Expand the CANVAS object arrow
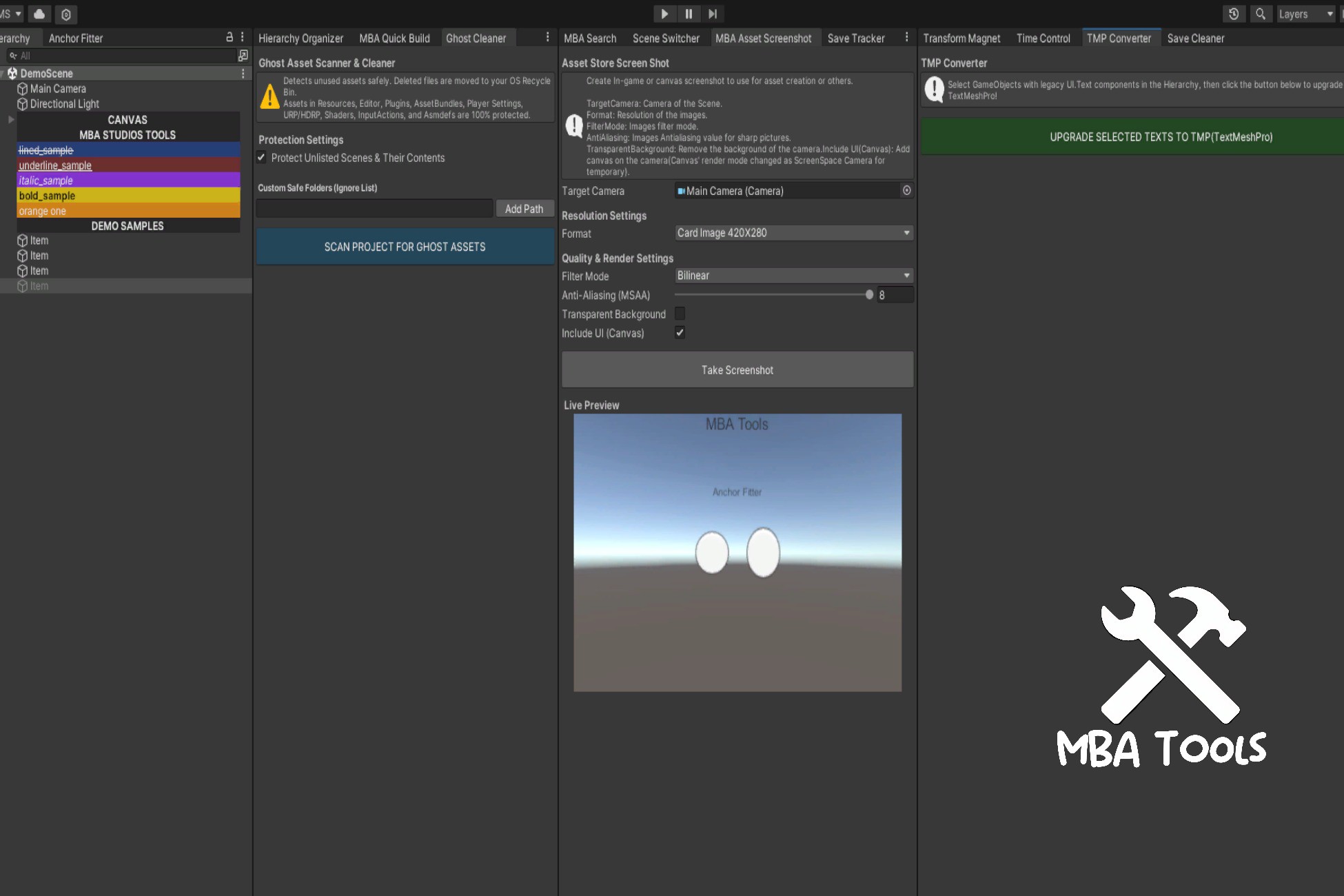Image resolution: width=1344 pixels, height=896 pixels. point(11,119)
